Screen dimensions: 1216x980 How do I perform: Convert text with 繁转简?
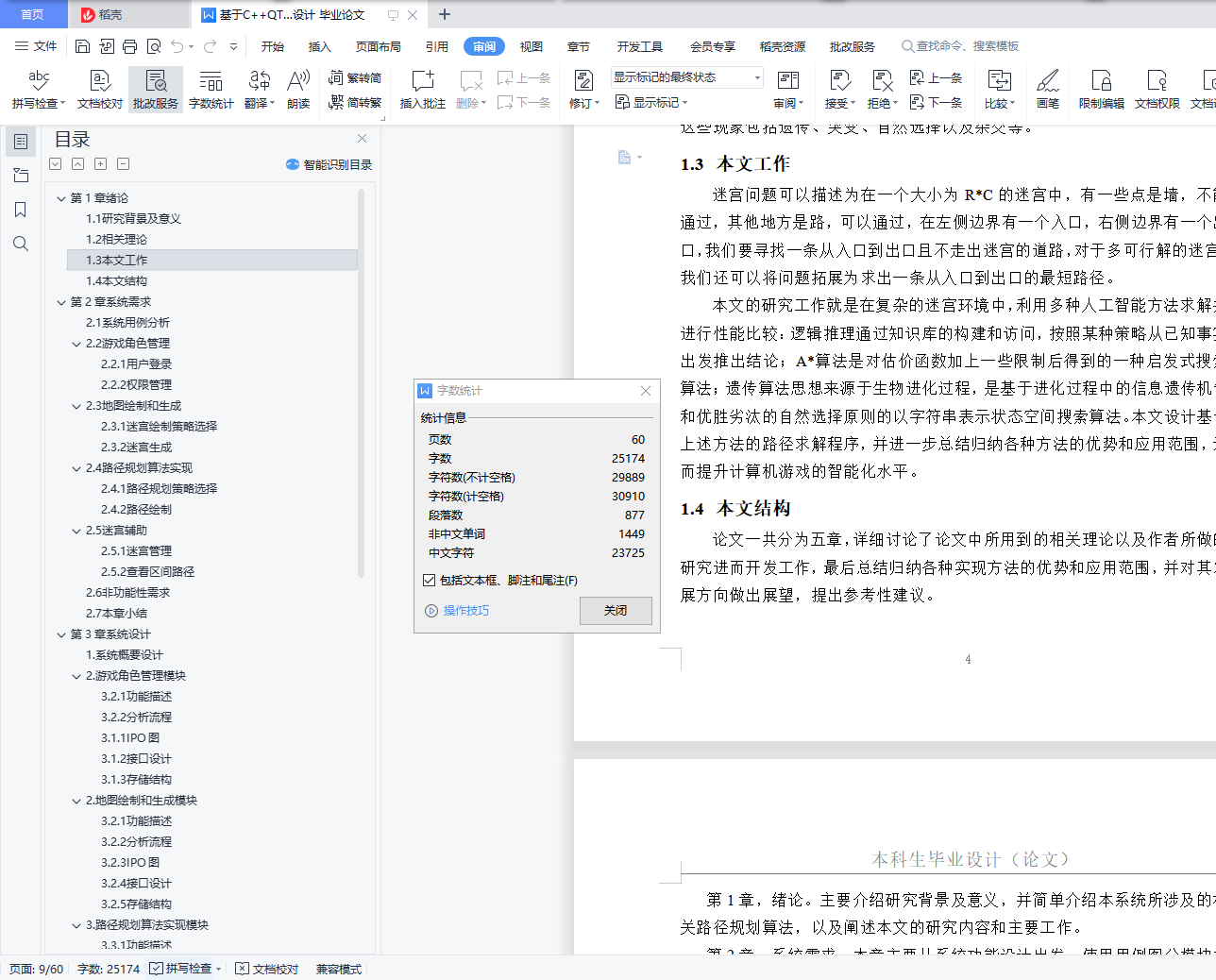click(x=355, y=78)
